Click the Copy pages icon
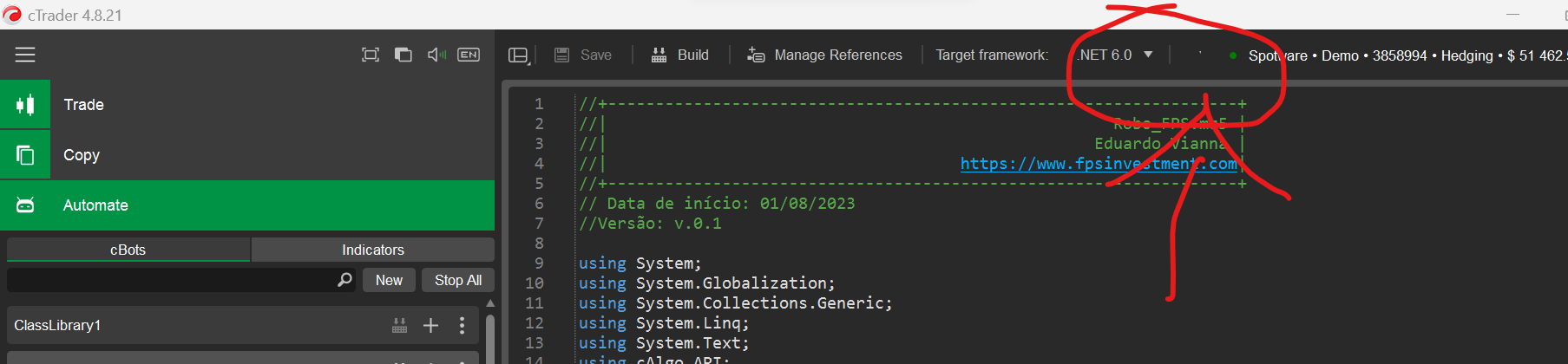The image size is (1568, 364). pos(25,155)
